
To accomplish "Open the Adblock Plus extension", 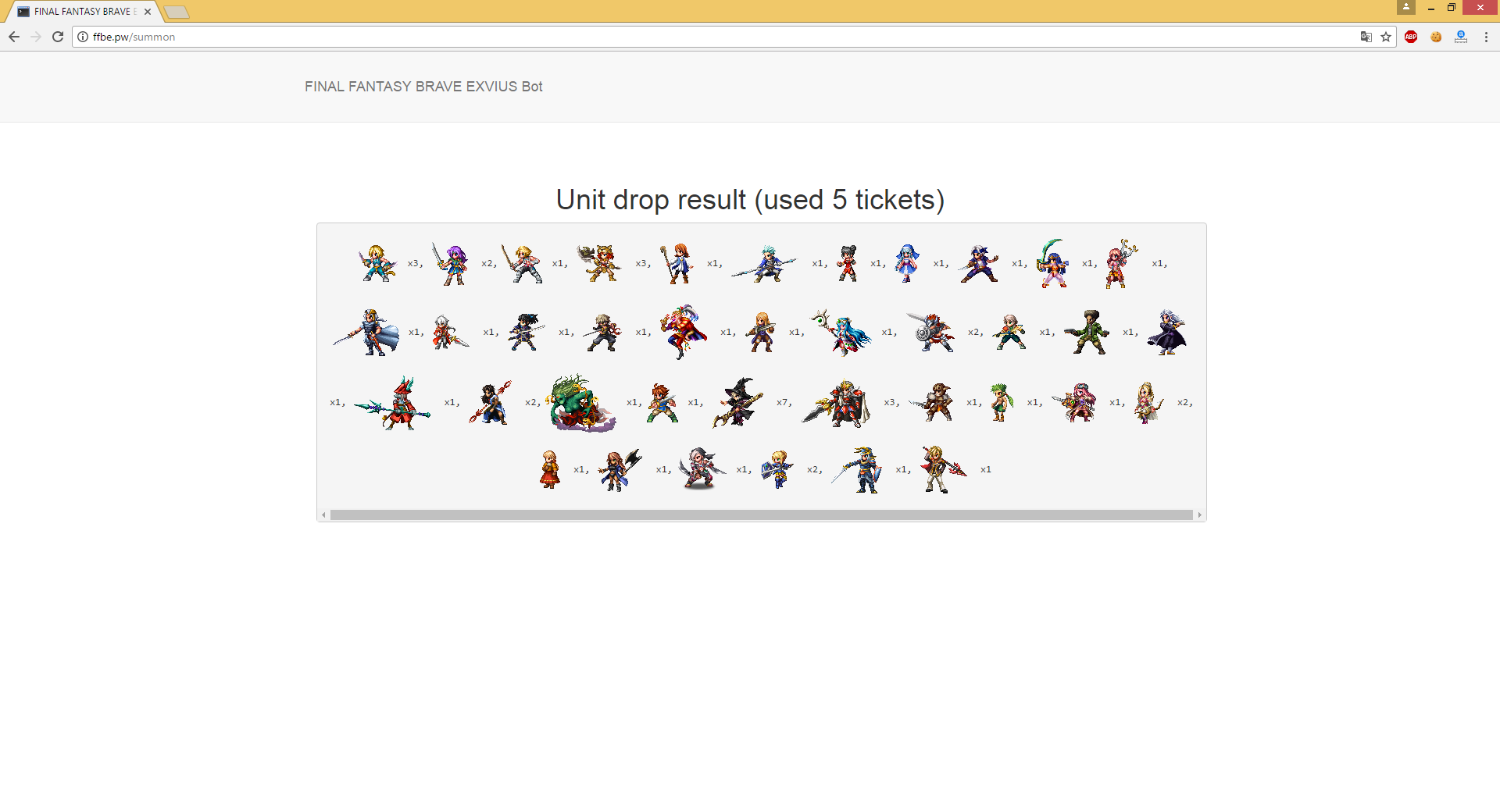I will pos(1411,37).
